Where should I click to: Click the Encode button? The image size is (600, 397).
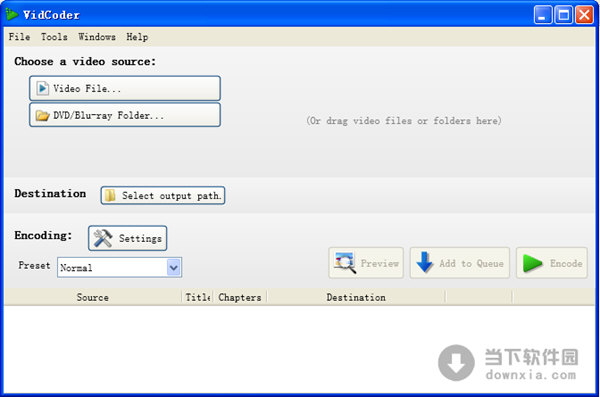click(551, 263)
